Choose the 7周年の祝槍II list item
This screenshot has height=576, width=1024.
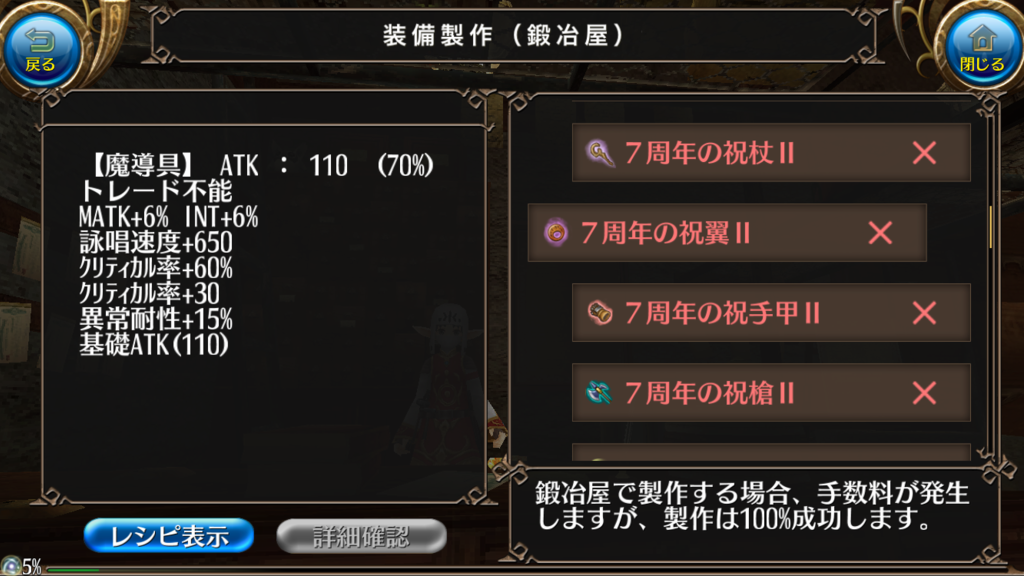click(x=771, y=392)
